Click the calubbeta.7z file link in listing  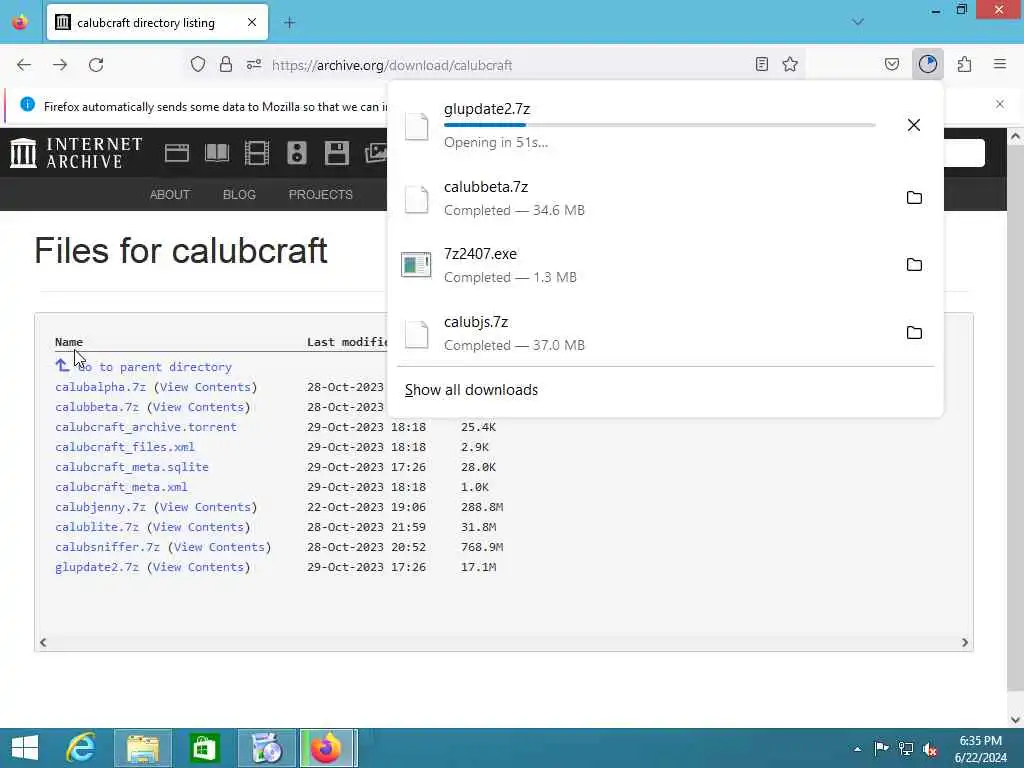(97, 407)
